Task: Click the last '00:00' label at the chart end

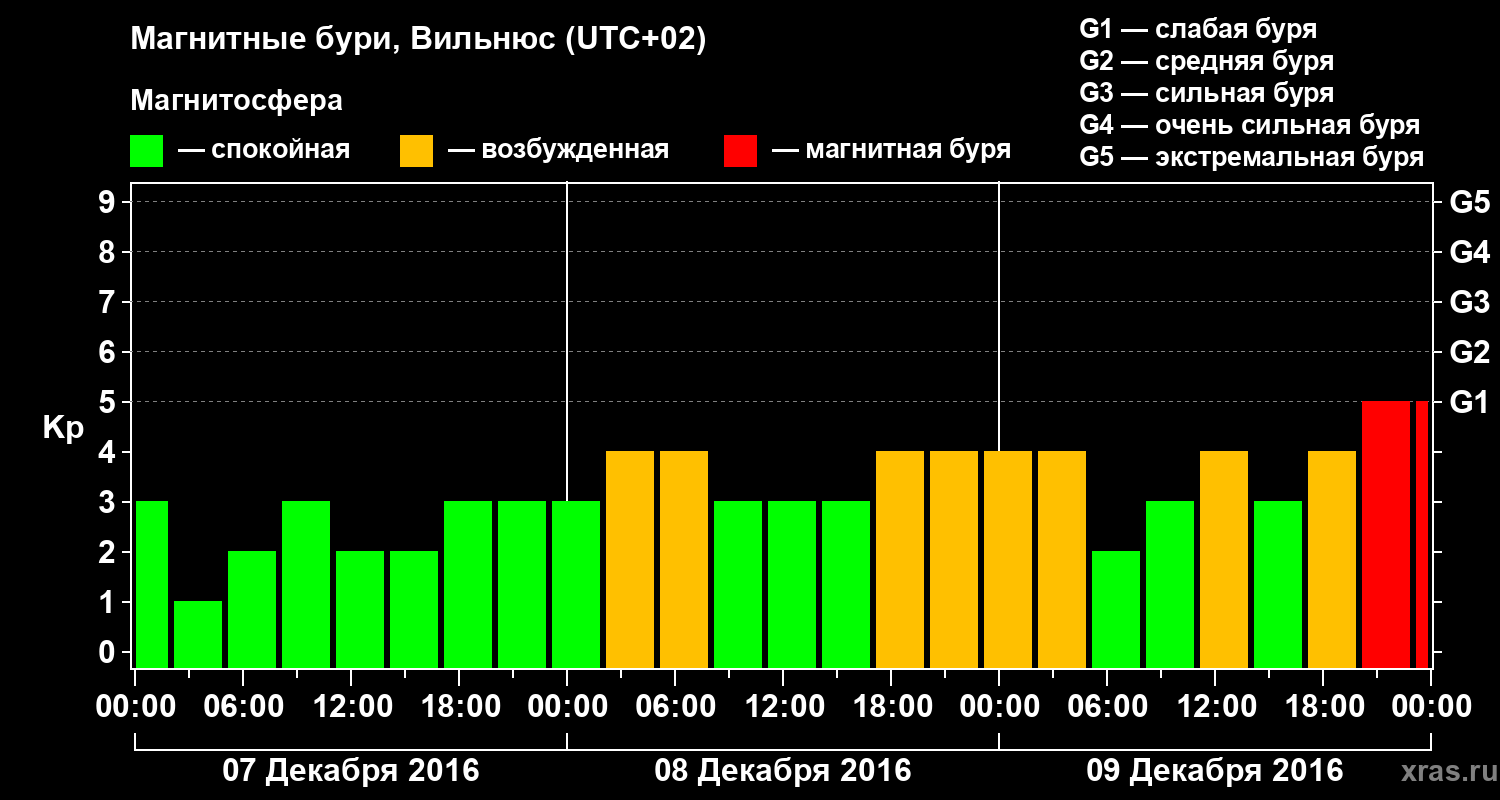Action: coord(1431,707)
